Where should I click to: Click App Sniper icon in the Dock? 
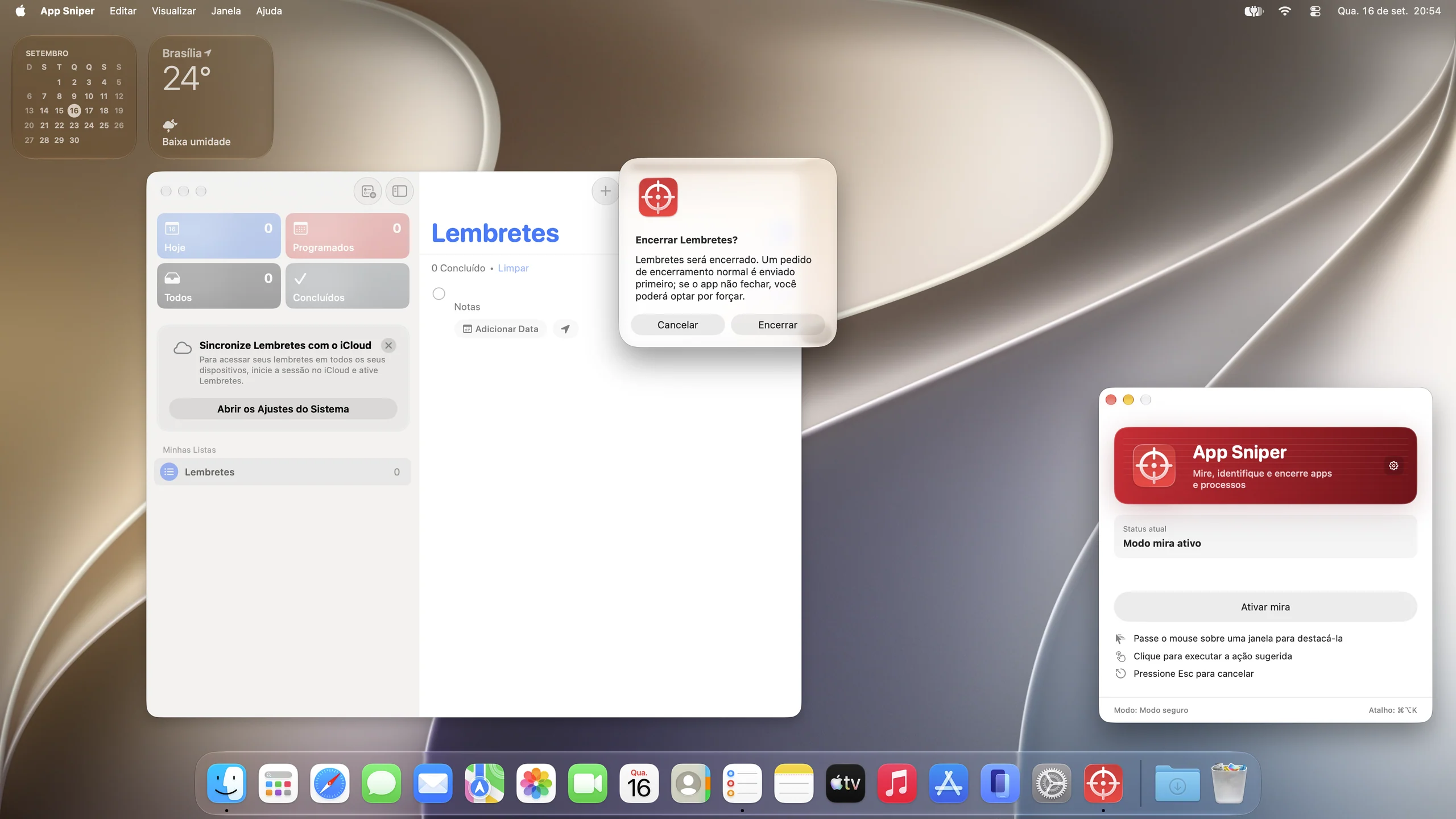(x=1103, y=783)
